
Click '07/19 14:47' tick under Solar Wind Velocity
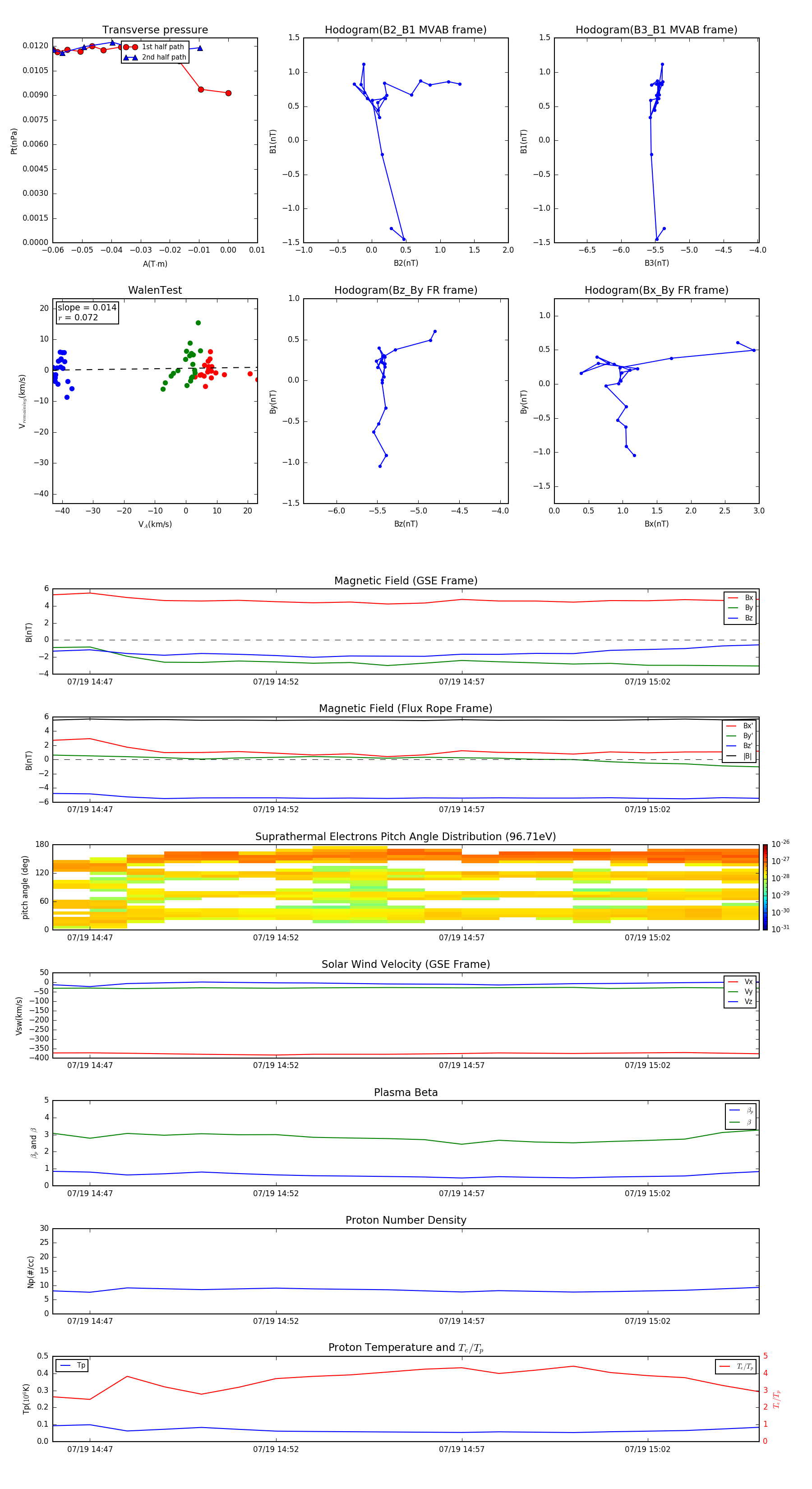pos(90,1066)
